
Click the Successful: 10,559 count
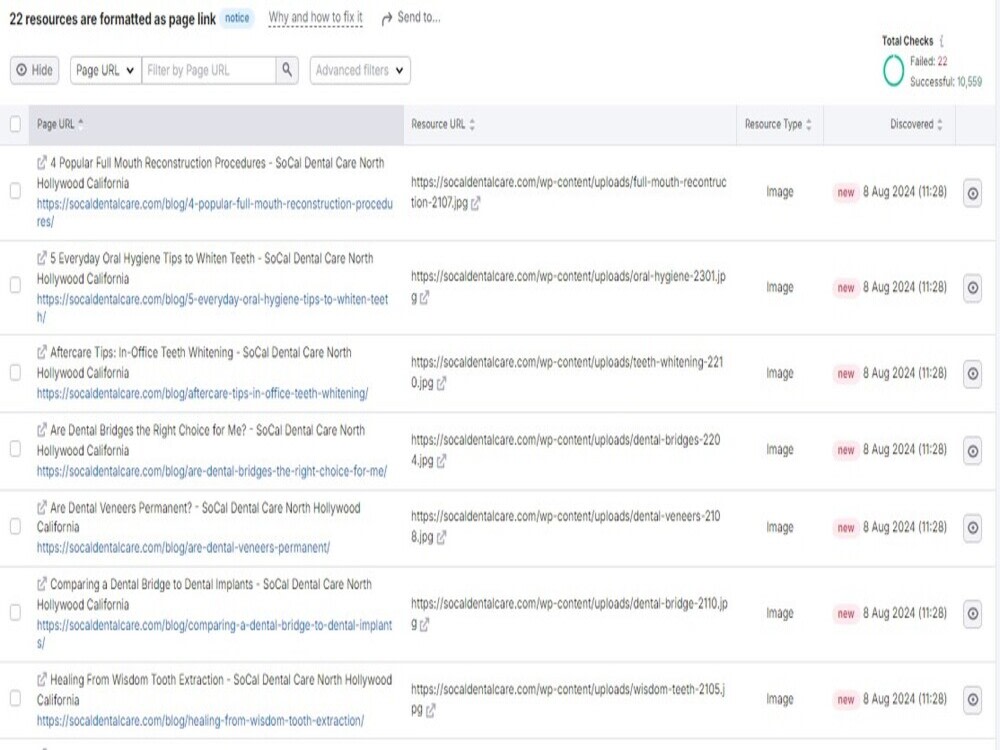click(x=946, y=82)
